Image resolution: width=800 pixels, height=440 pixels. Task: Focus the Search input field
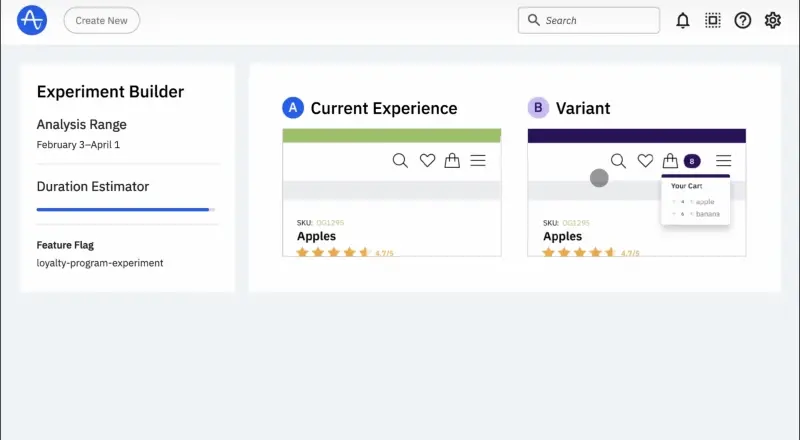click(x=589, y=20)
